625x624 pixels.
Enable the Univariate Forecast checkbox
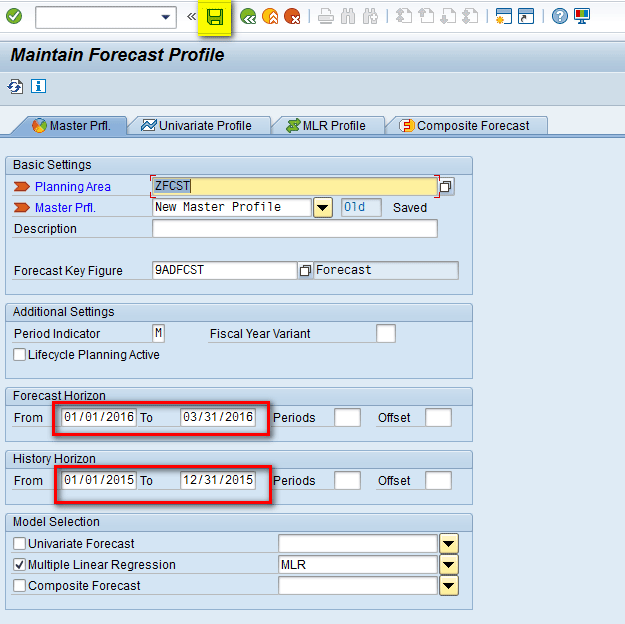pyautogui.click(x=19, y=543)
